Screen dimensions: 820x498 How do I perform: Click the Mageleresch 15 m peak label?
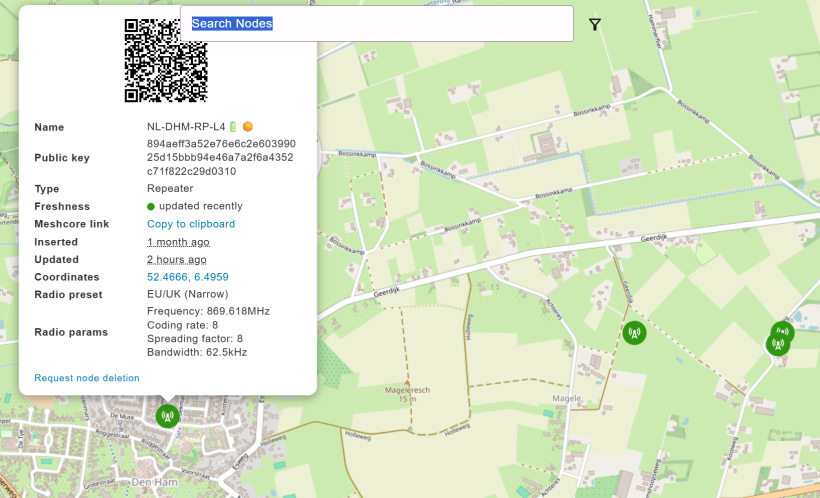coord(407,394)
